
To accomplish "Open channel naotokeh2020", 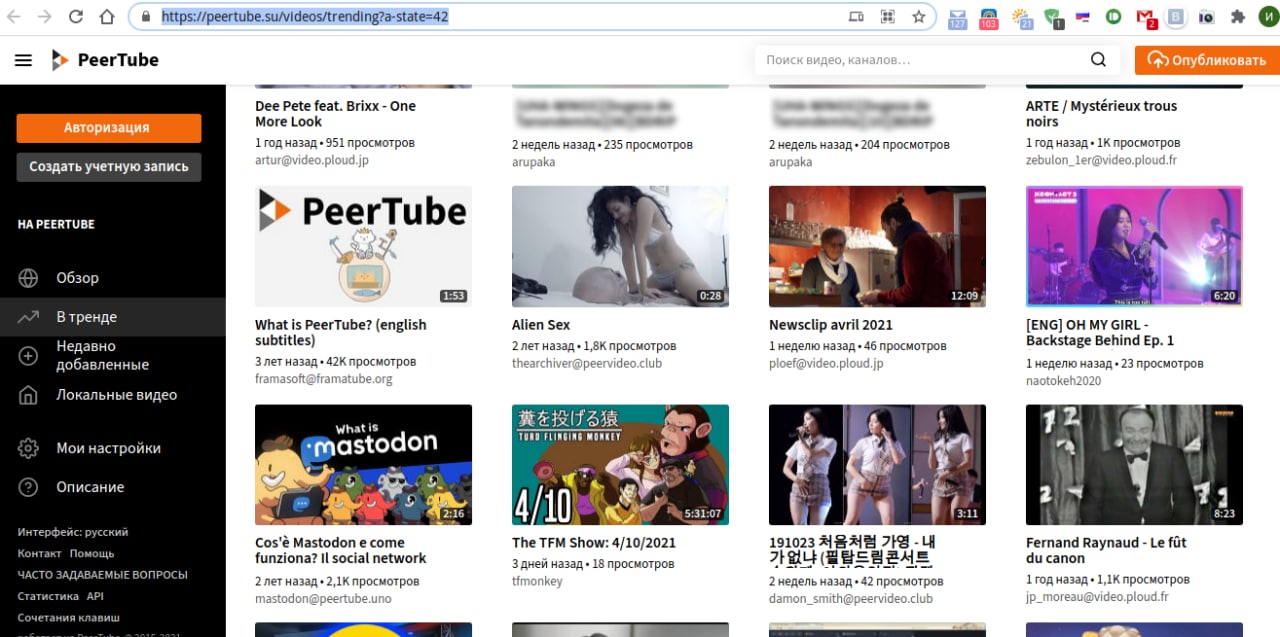I will click(1063, 380).
